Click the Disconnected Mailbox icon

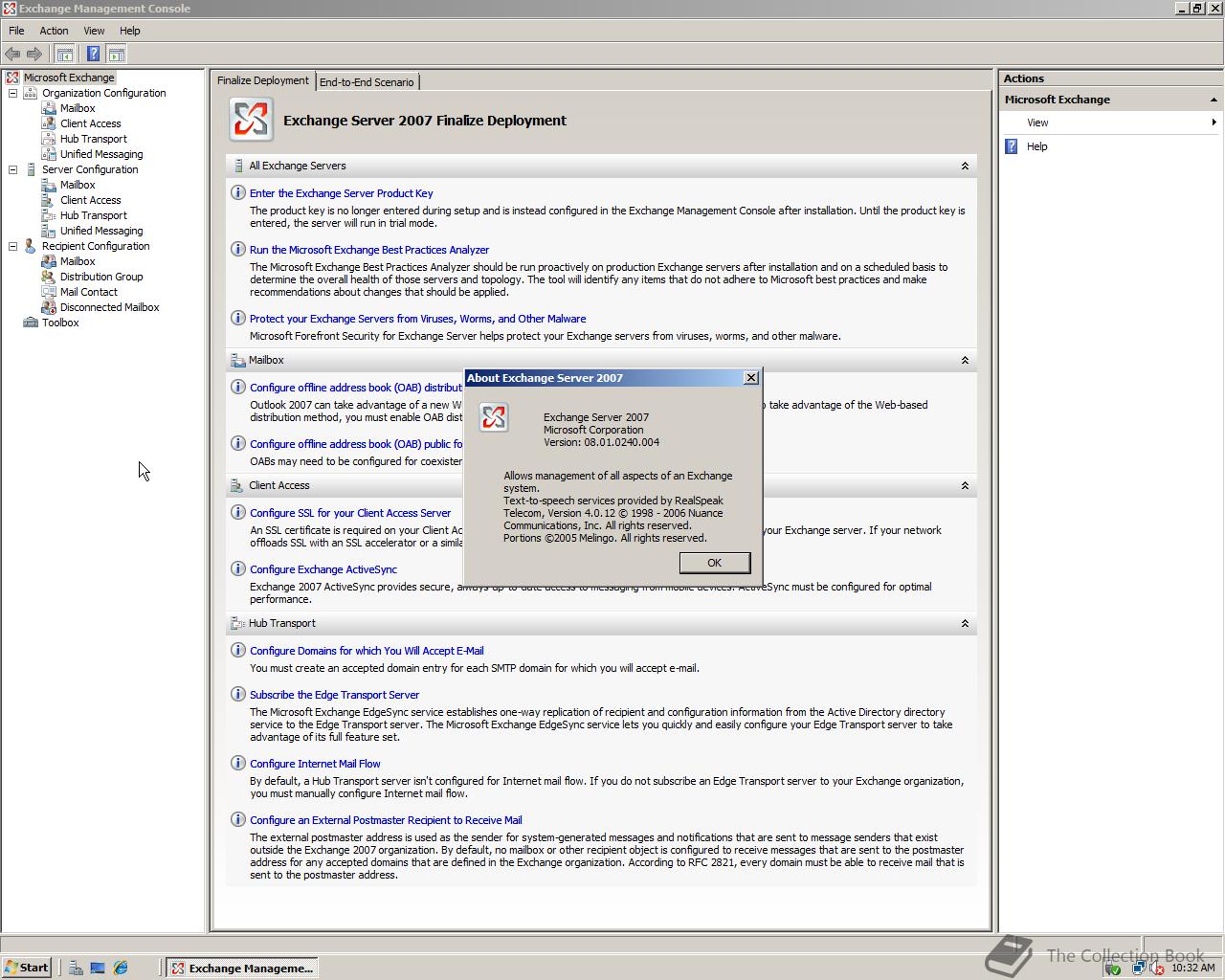coord(49,307)
